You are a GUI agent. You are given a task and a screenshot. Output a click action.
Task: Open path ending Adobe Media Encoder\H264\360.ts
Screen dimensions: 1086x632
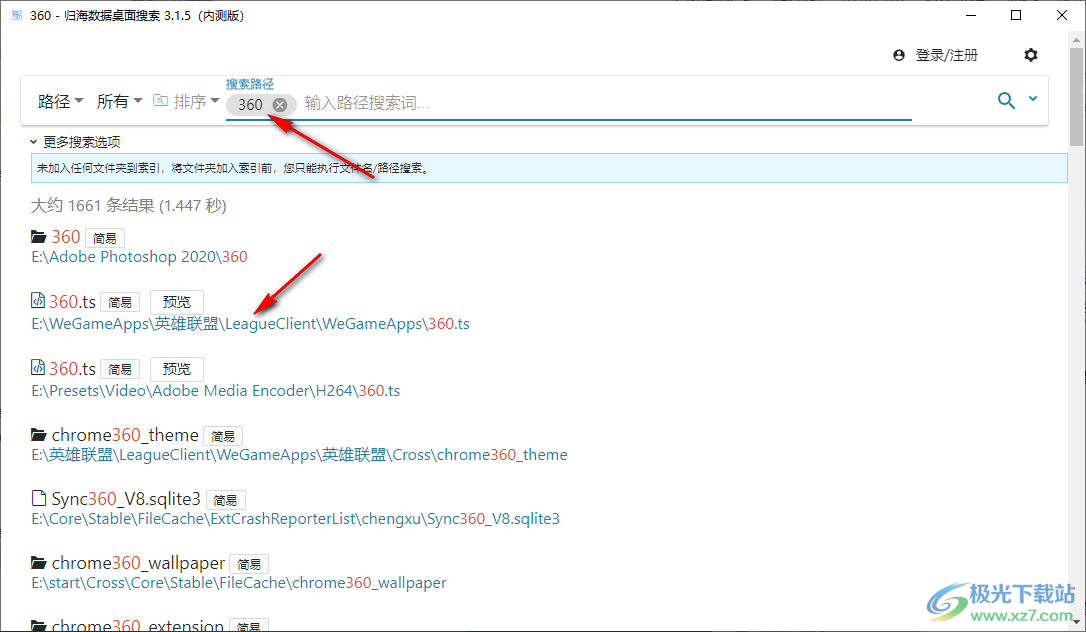pyautogui.click(x=215, y=391)
